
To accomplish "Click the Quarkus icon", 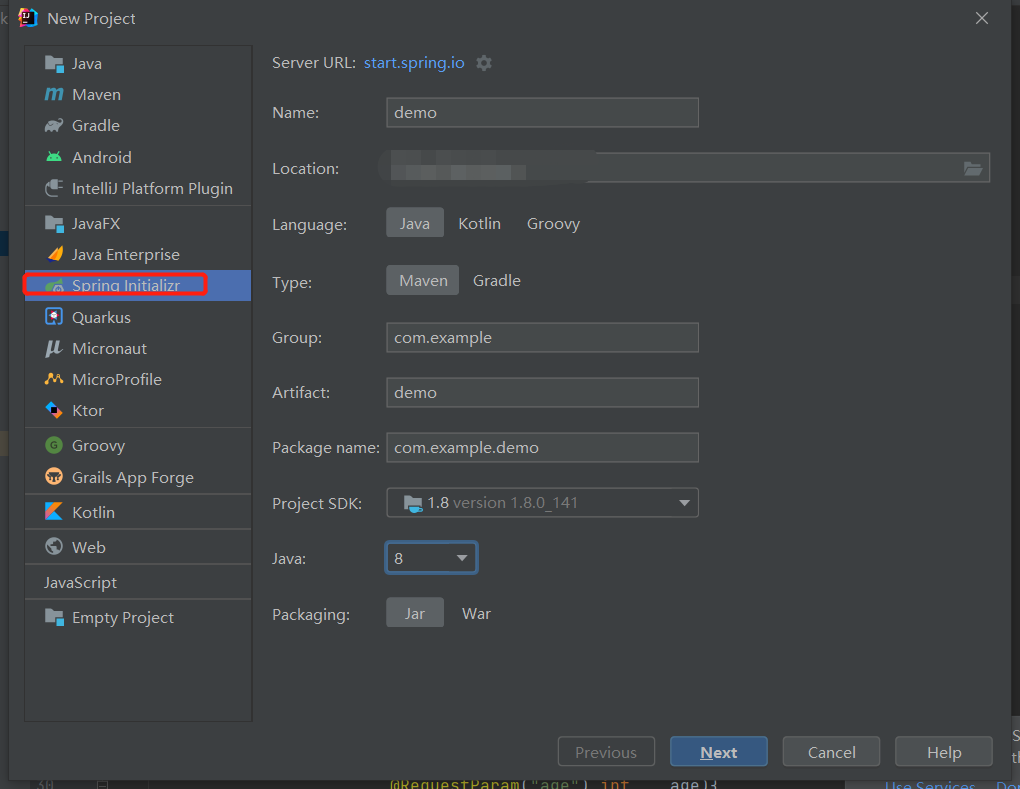I will point(54,317).
